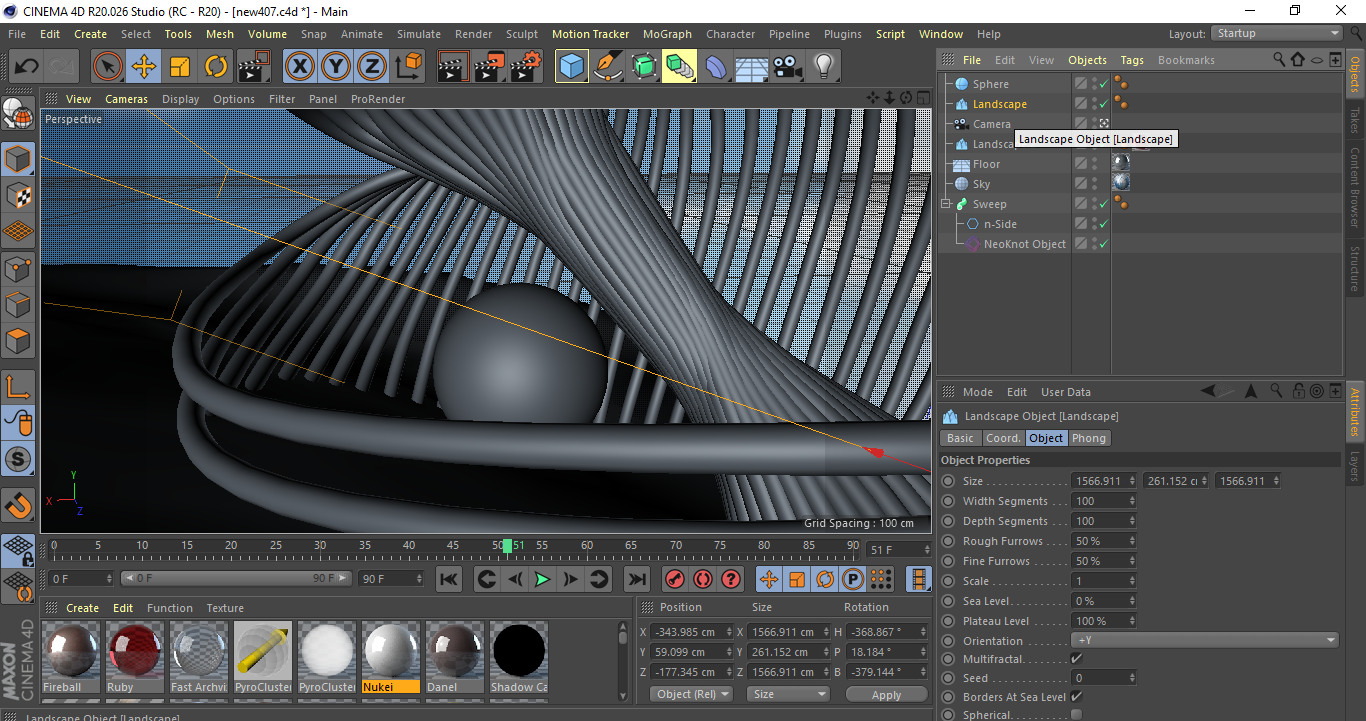
Task: Toggle Sphere object enabled checkmark
Action: click(x=1103, y=84)
